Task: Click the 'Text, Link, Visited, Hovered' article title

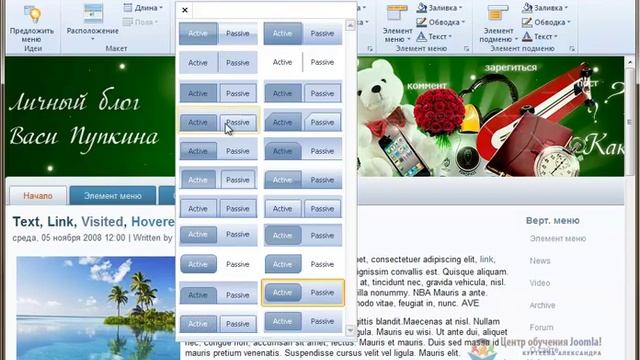Action: (x=93, y=222)
